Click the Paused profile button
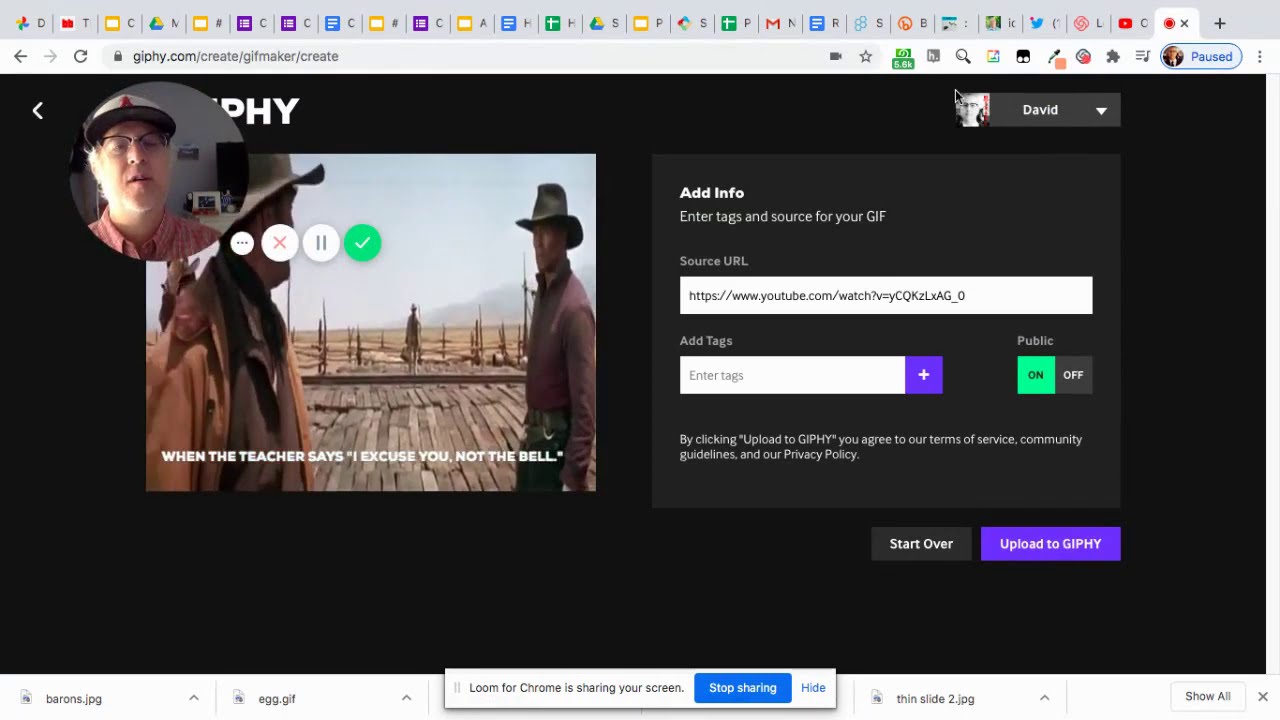 [x=1201, y=57]
